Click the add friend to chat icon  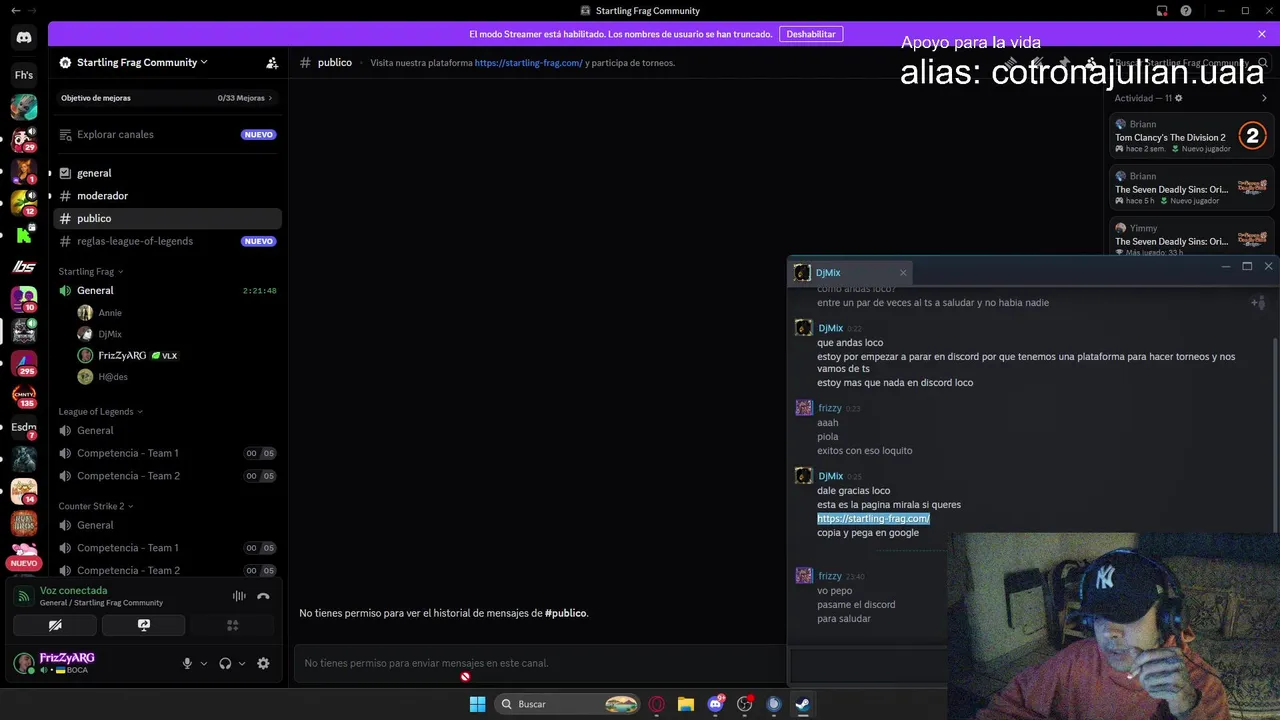pyautogui.click(x=1258, y=302)
